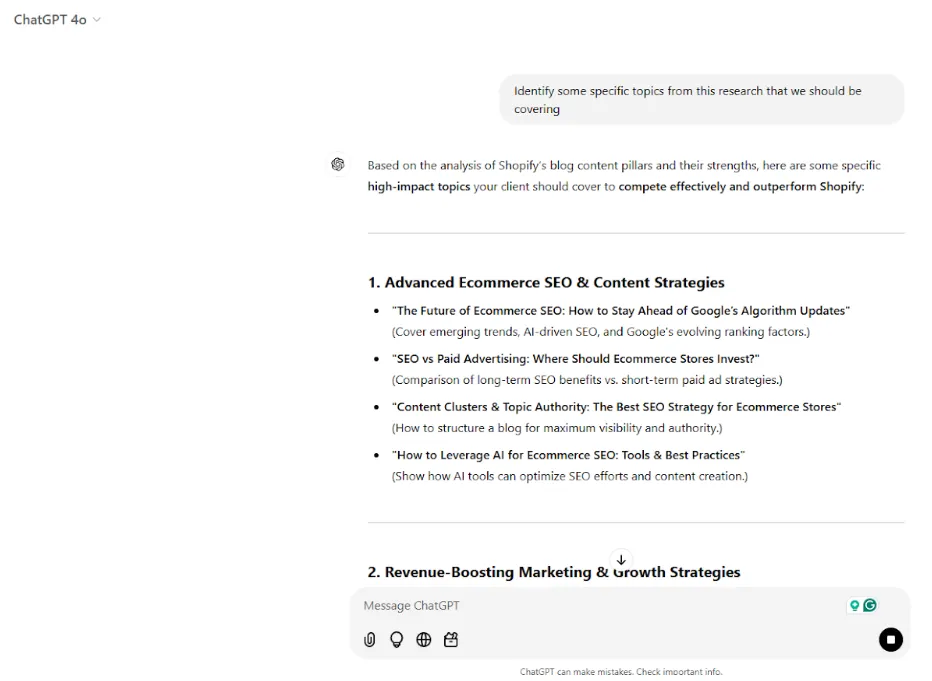Click bold phrase 'high-impact topics'
The height and width of the screenshot is (681, 932).
point(418,187)
